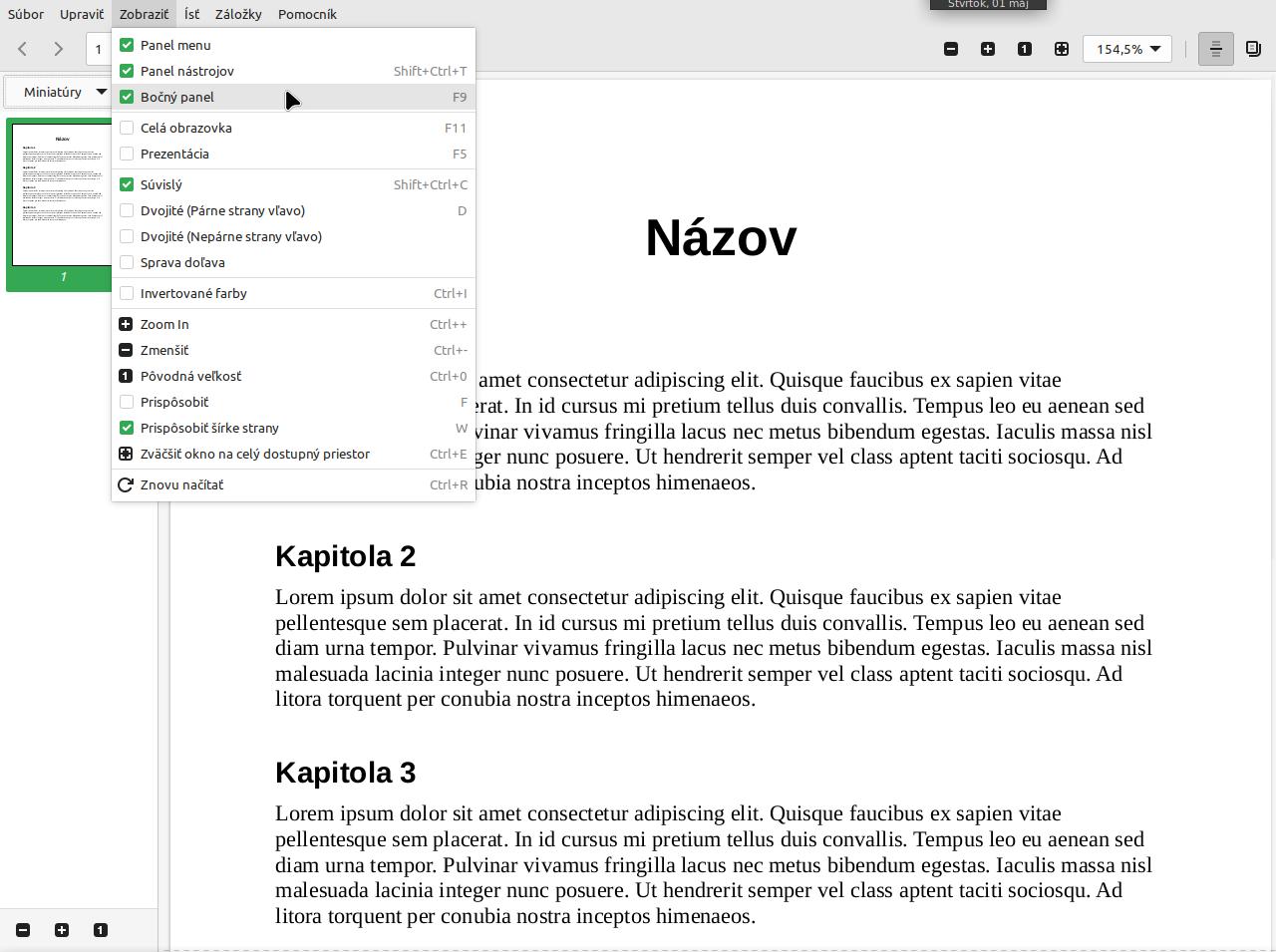Click the toolbar original size icon
Screen dimensions: 1276x952
pyautogui.click(x=1025, y=49)
